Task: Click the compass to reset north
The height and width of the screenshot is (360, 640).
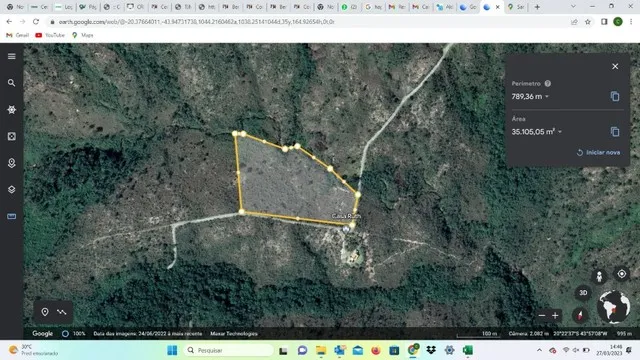Action: 580,315
